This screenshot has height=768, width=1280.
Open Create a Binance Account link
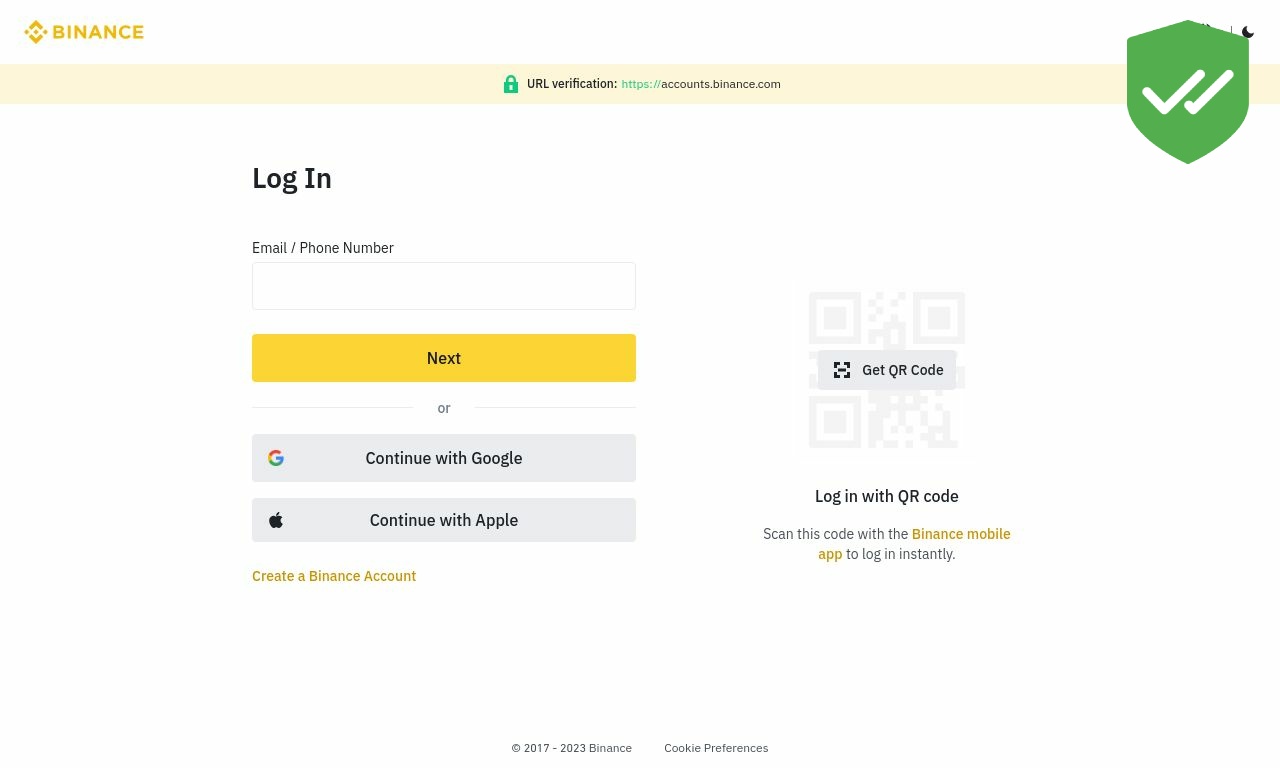click(x=334, y=576)
